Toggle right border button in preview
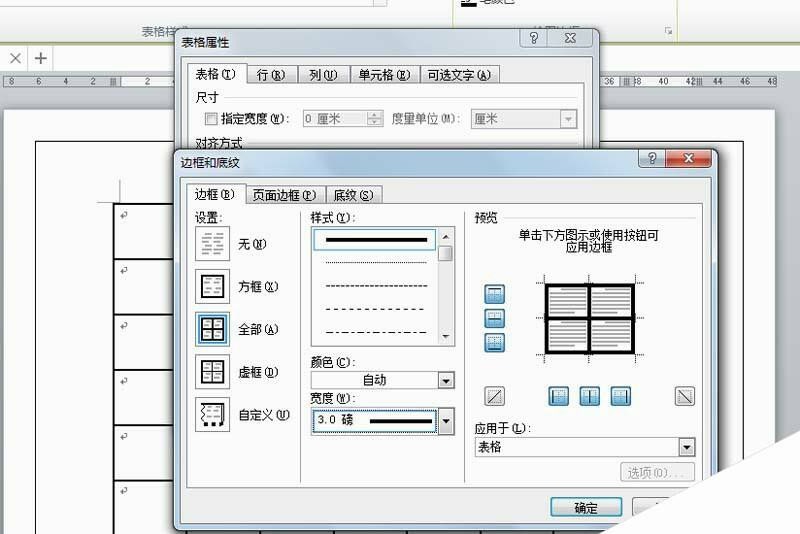The image size is (800, 534). click(x=620, y=396)
